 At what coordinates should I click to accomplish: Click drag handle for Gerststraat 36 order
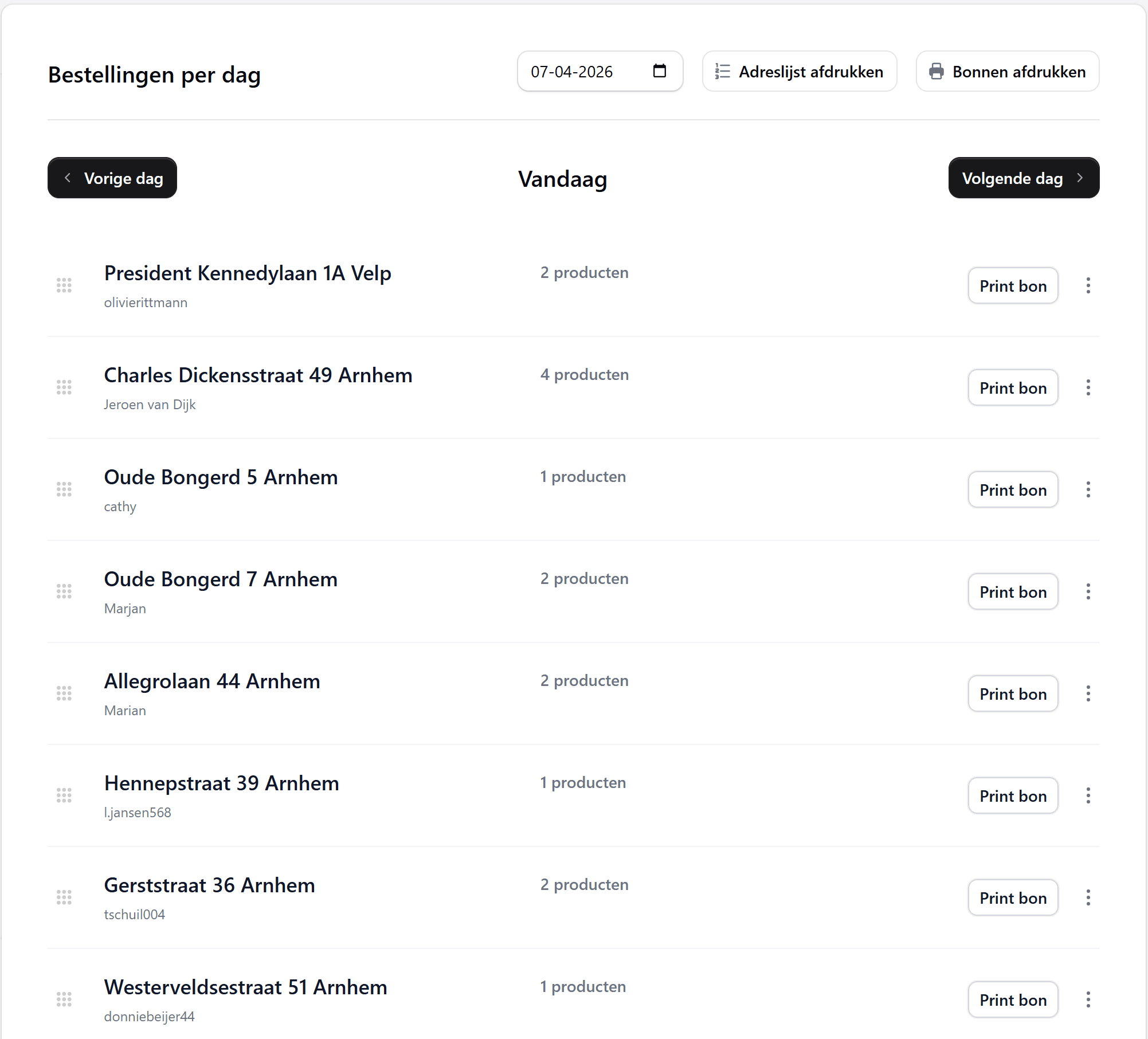pos(64,897)
